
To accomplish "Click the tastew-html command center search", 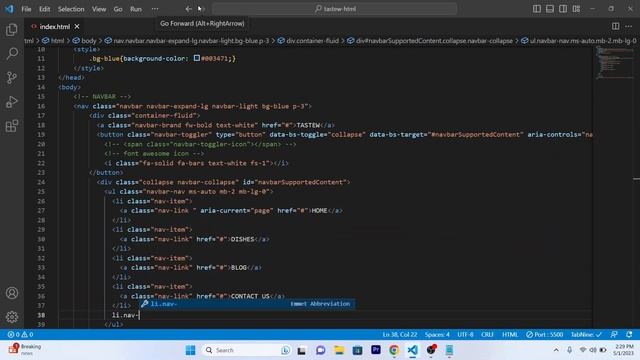I will coord(335,9).
